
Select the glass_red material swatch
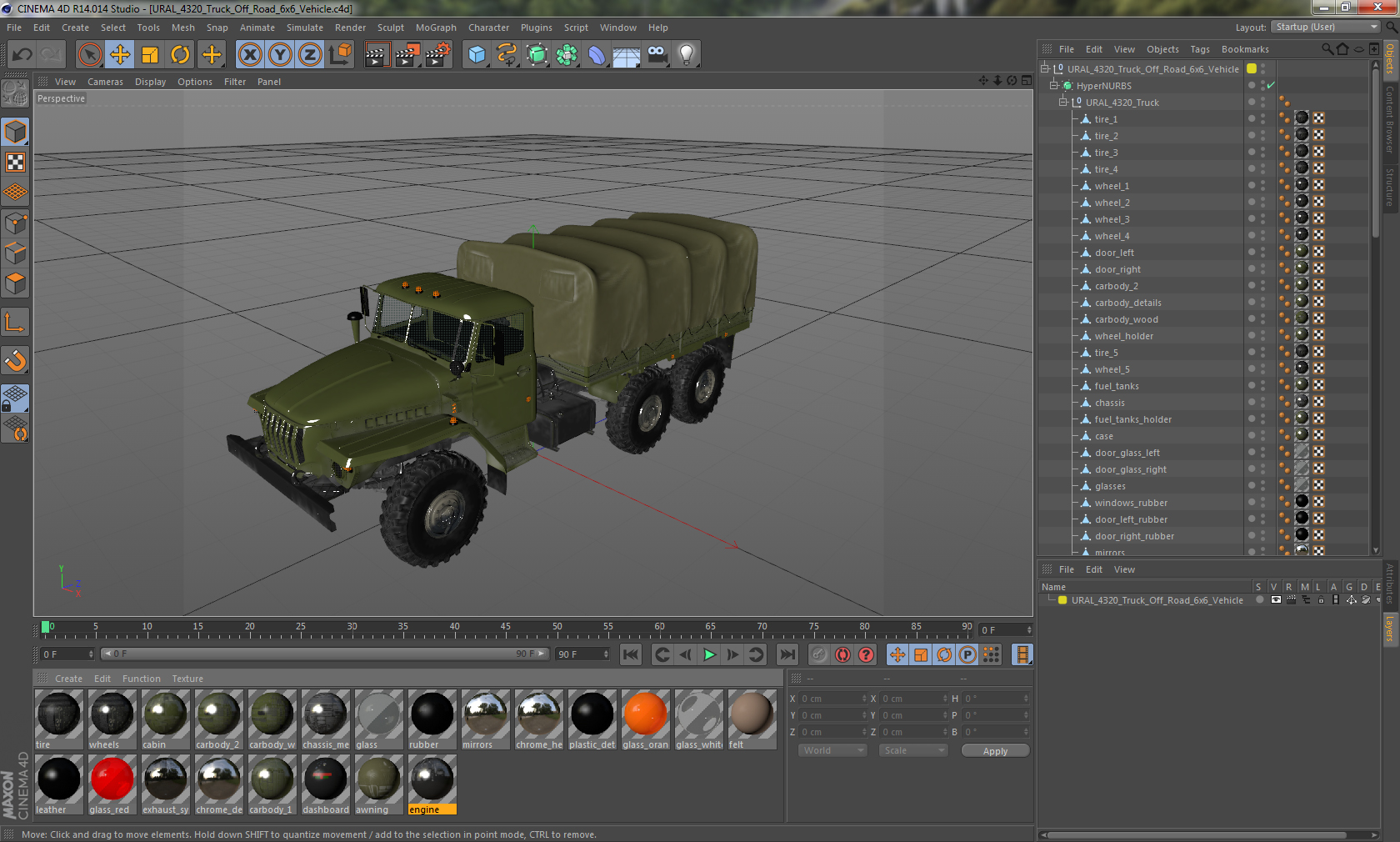tap(112, 784)
